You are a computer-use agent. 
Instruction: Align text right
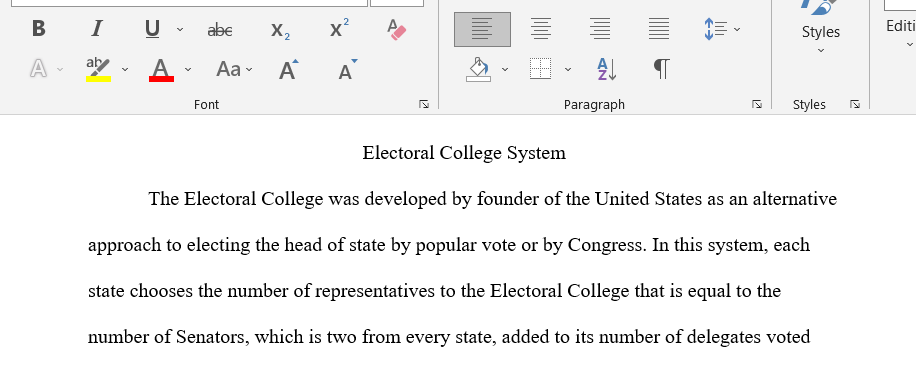tap(600, 29)
